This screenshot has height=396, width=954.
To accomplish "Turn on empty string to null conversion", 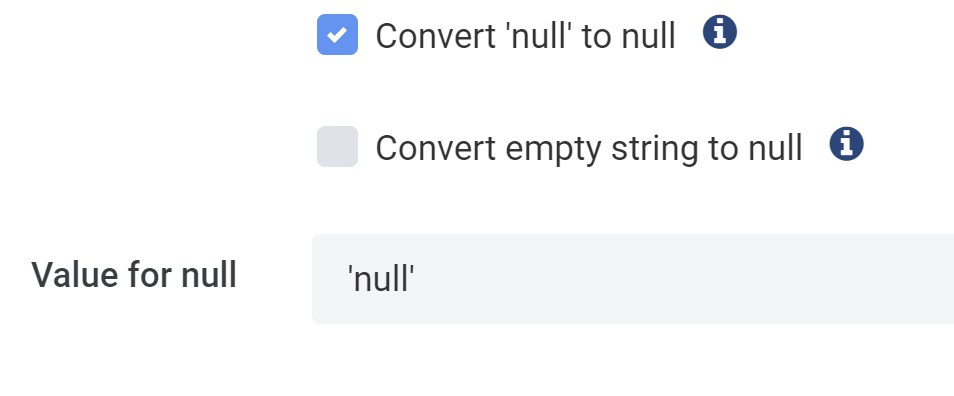I will pos(338,147).
